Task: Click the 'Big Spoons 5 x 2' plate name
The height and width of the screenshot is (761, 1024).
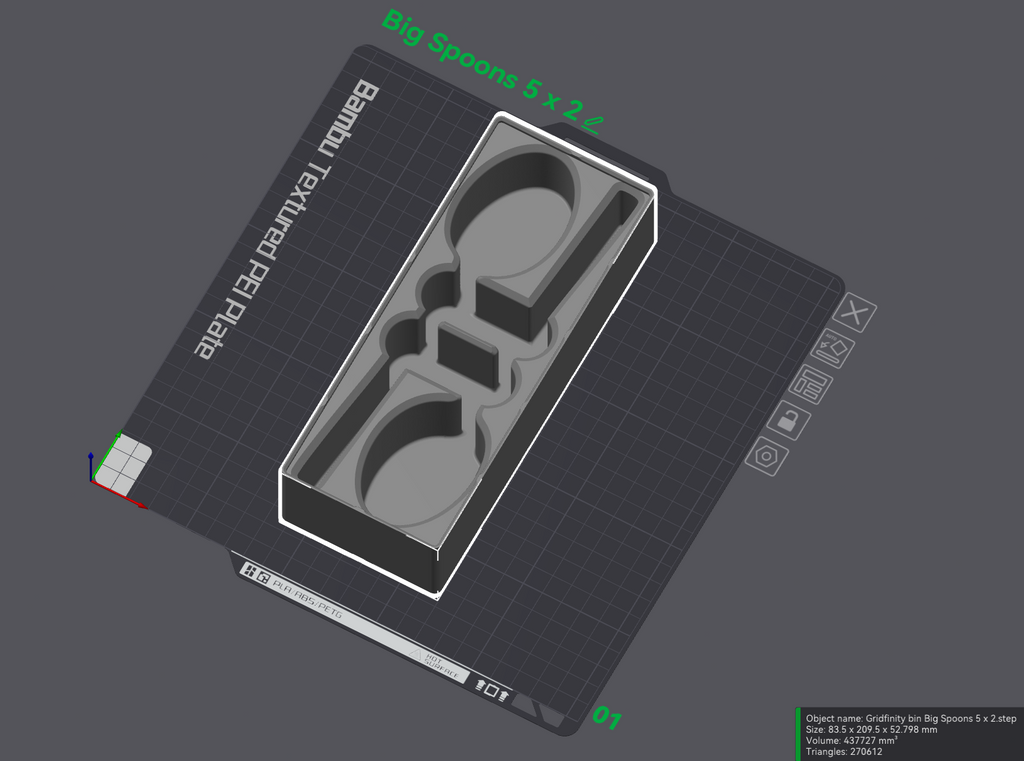Action: tap(480, 65)
